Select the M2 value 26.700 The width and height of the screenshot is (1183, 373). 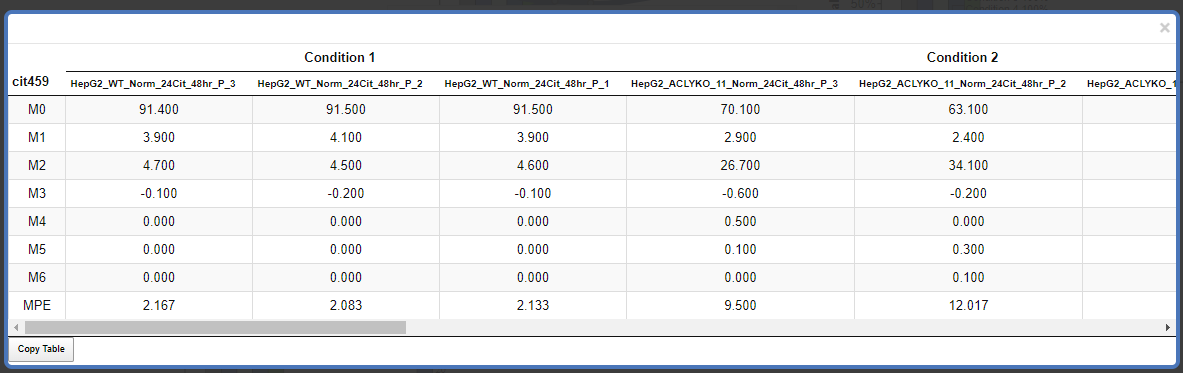[740, 165]
